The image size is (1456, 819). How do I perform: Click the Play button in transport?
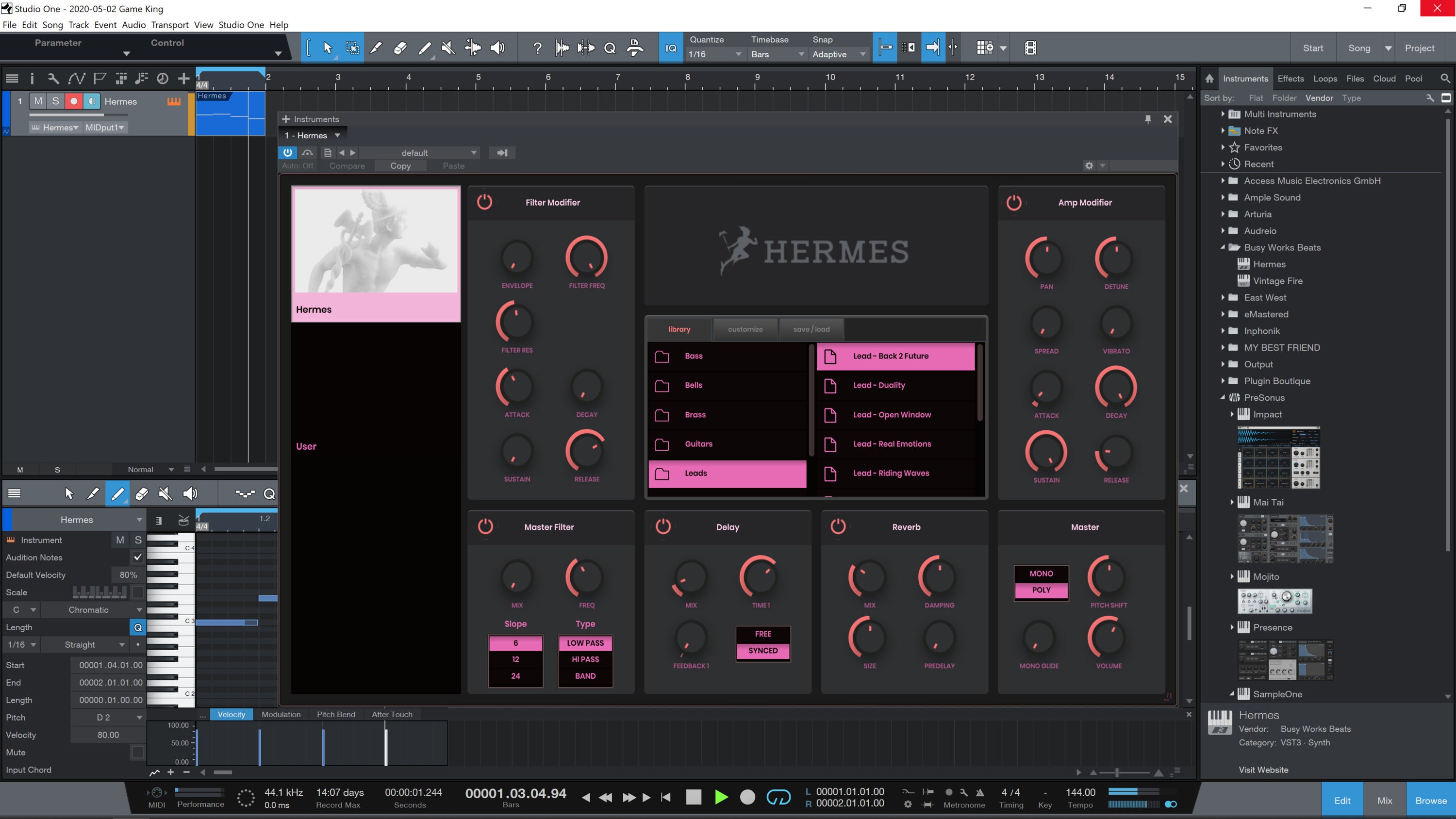click(x=721, y=797)
